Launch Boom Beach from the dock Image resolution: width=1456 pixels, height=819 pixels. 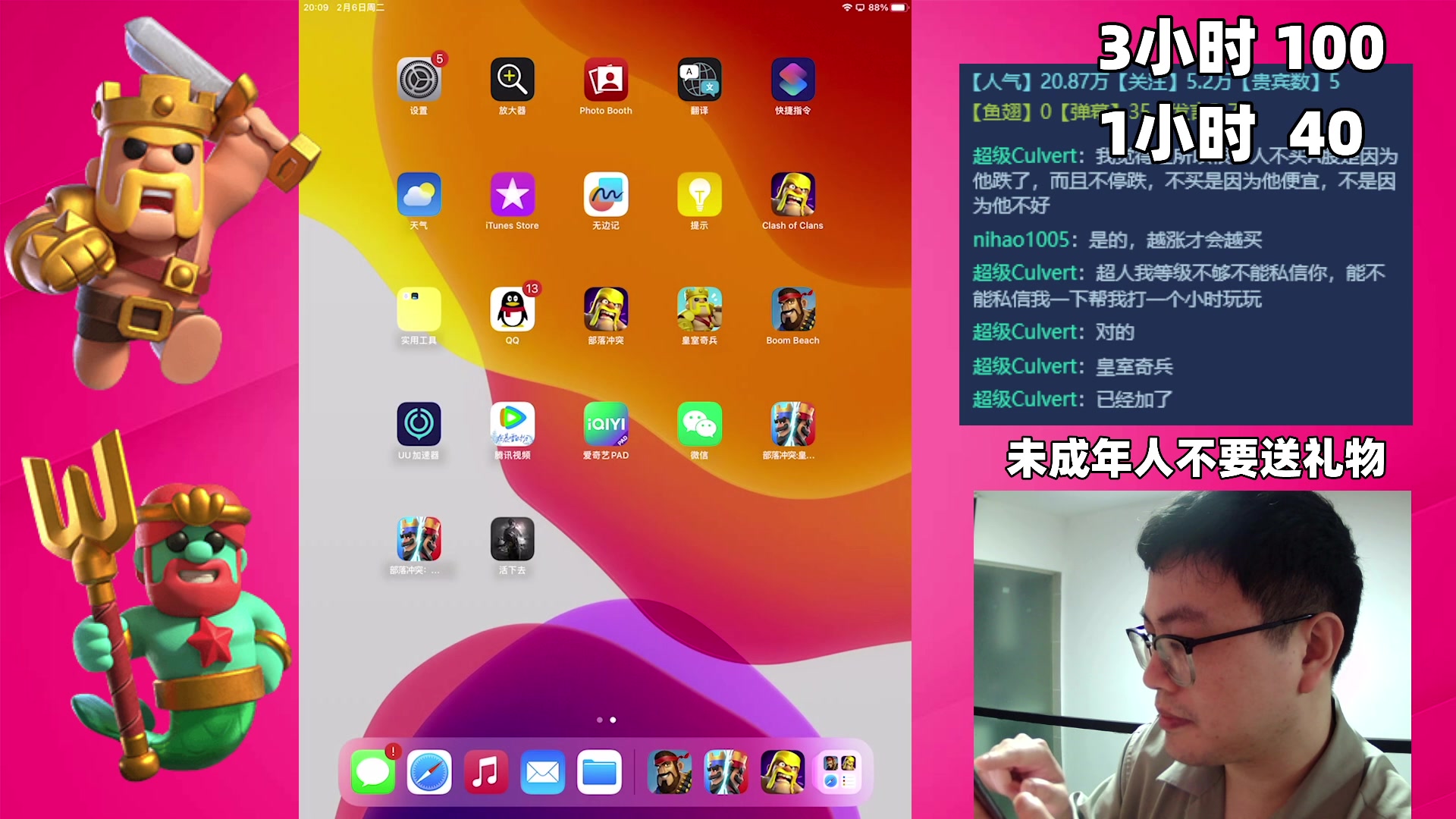click(x=669, y=773)
